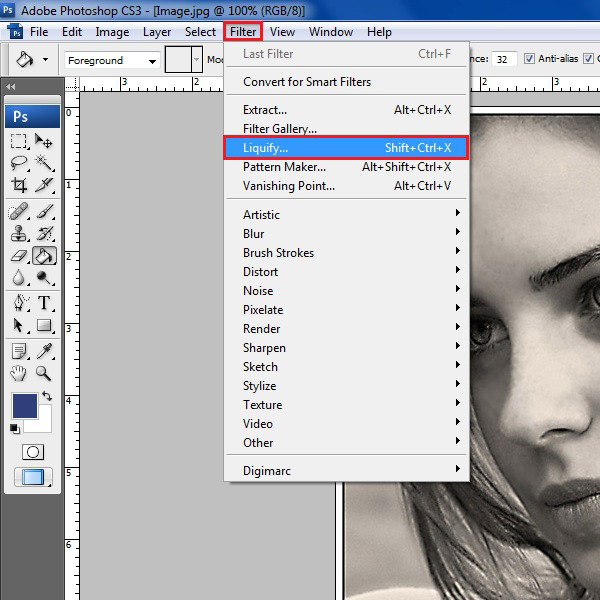Viewport: 600px width, 600px height.
Task: Open the Window menu
Action: tap(331, 32)
